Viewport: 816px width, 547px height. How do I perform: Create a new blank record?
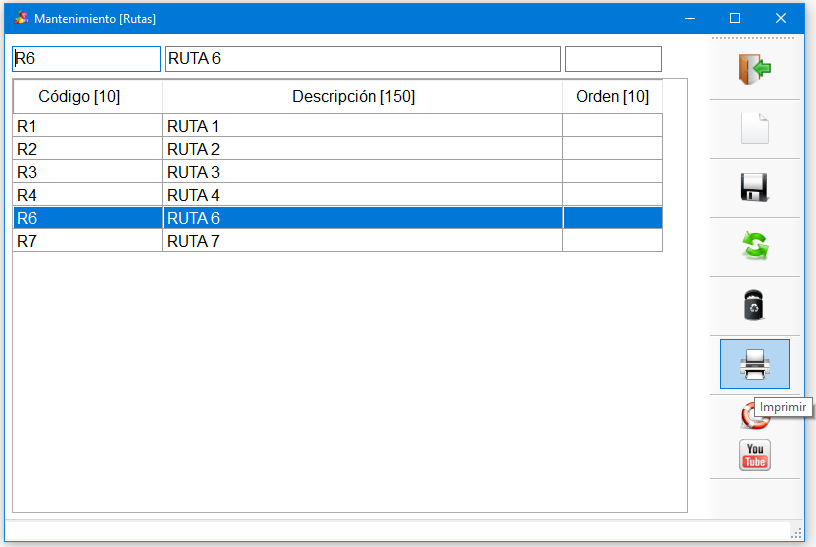point(755,128)
